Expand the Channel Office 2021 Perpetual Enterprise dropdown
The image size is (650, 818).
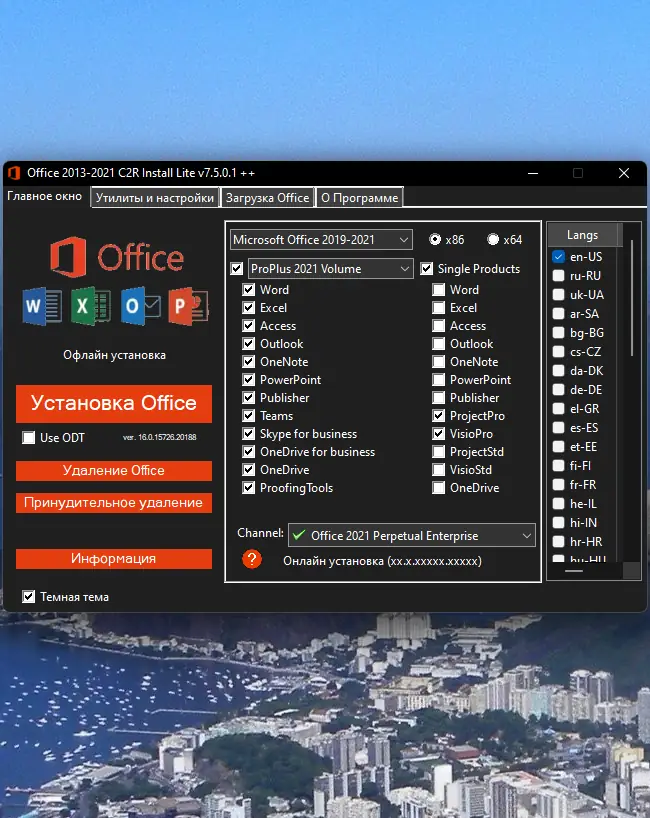[x=412, y=535]
